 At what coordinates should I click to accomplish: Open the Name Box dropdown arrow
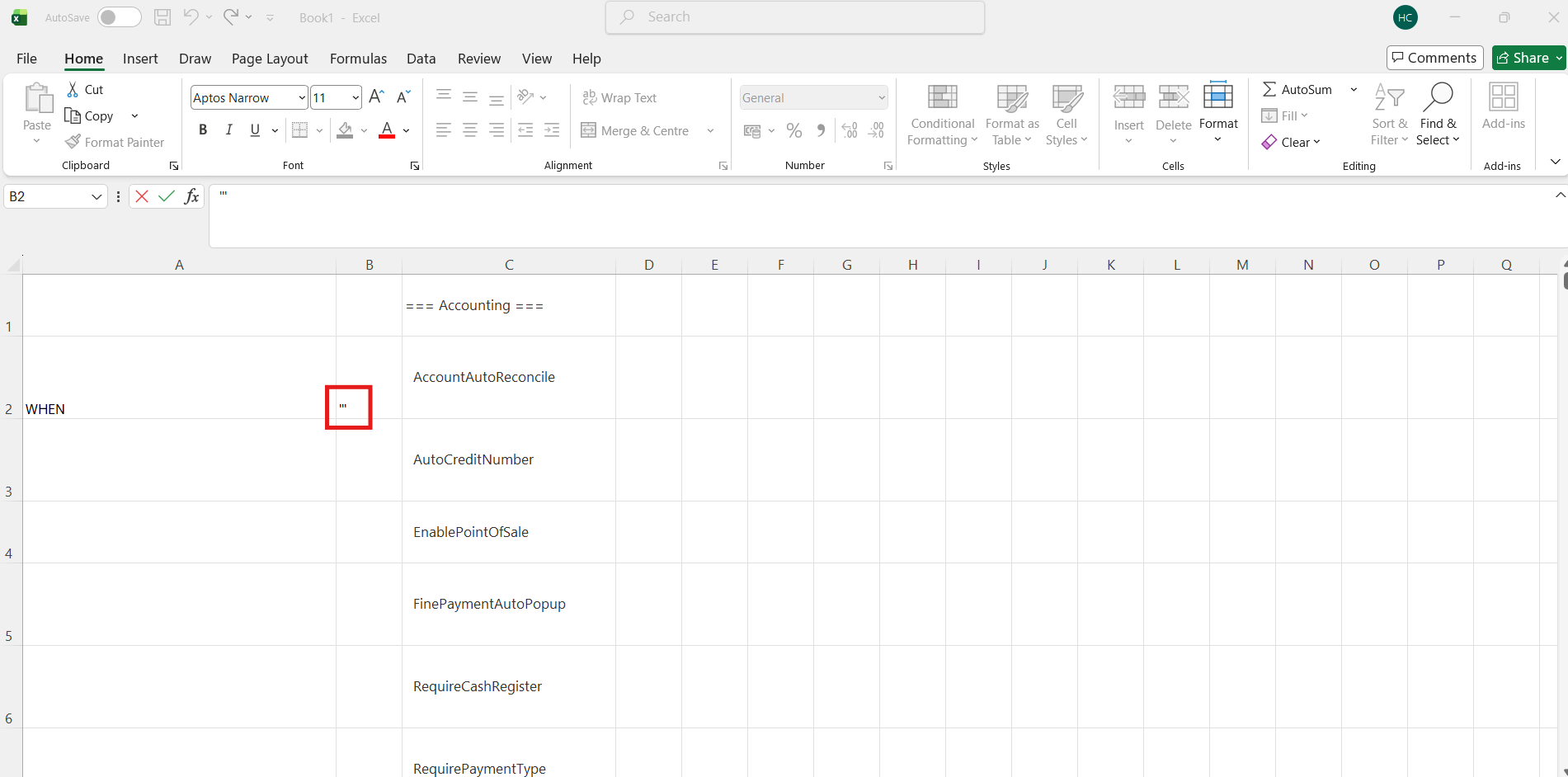(x=97, y=196)
